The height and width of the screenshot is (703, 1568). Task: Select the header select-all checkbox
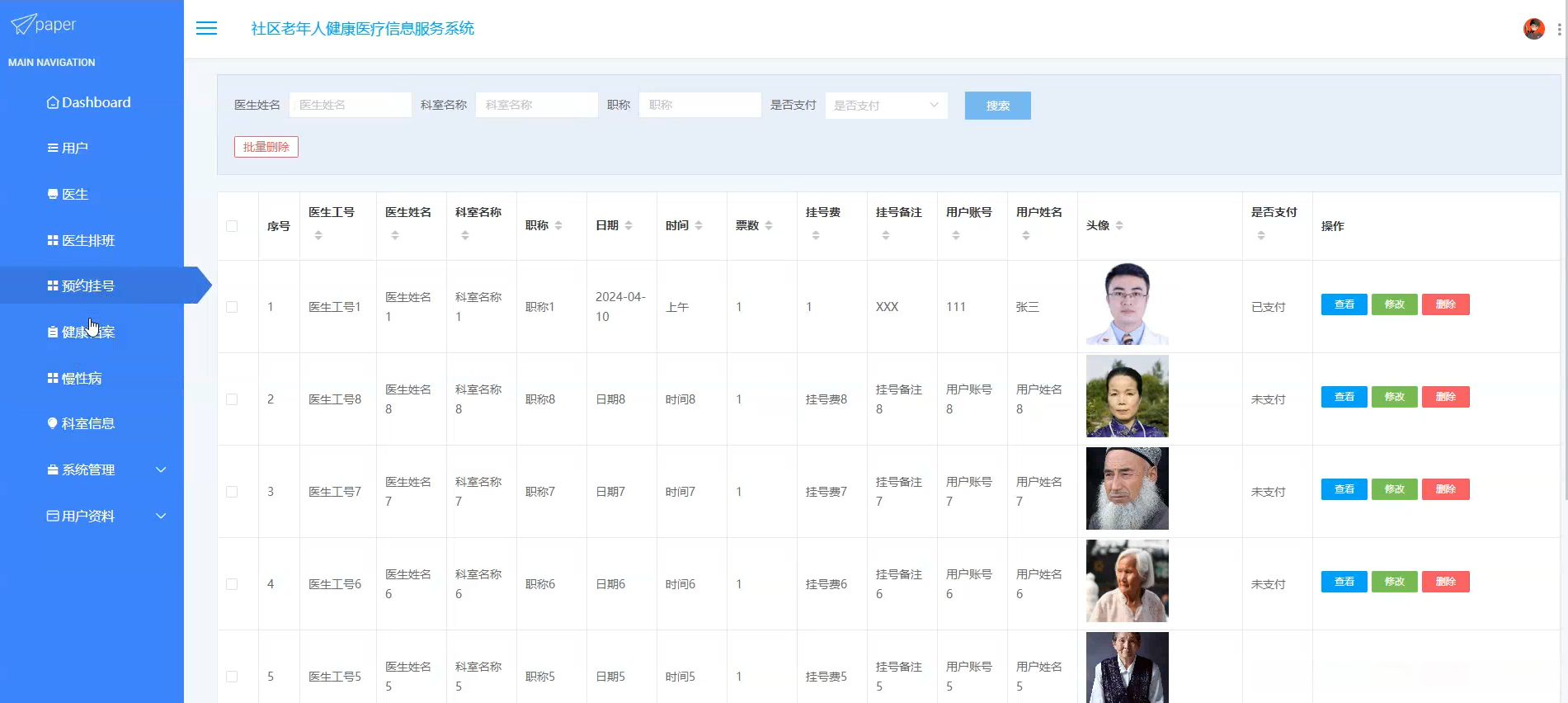point(232,226)
